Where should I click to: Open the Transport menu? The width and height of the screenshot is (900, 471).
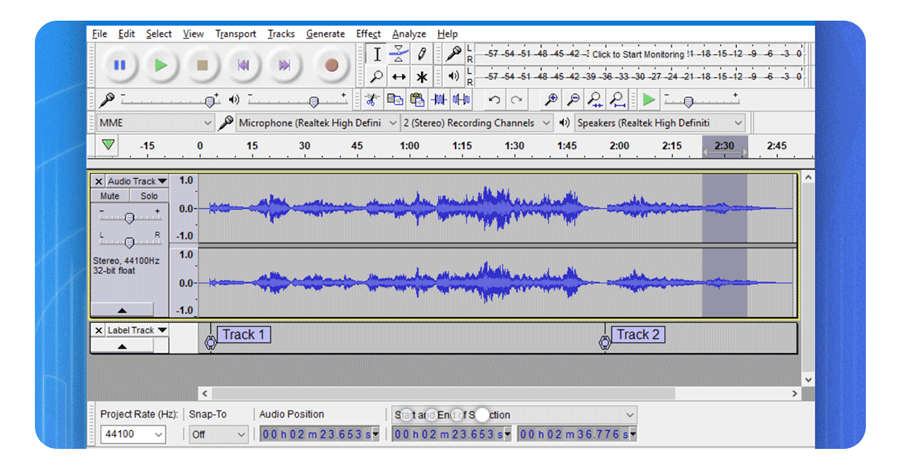[x=235, y=34]
